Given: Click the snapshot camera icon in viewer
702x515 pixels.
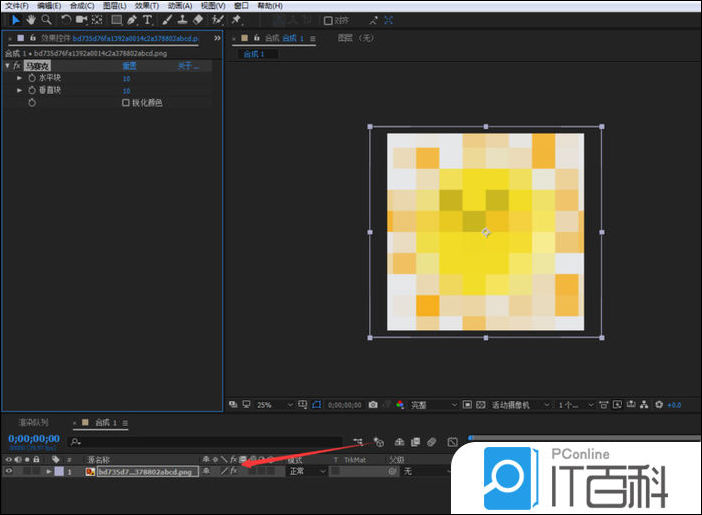Looking at the screenshot, I should [372, 405].
